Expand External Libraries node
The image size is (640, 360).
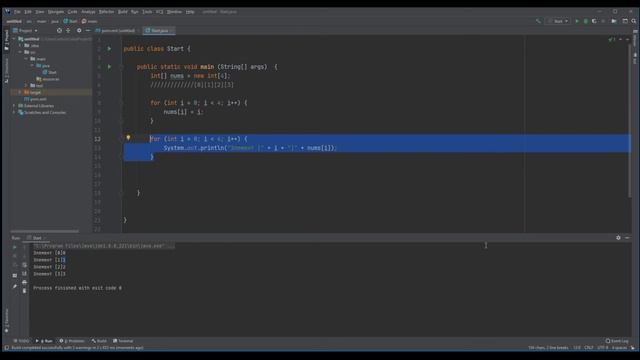pyautogui.click(x=14, y=106)
